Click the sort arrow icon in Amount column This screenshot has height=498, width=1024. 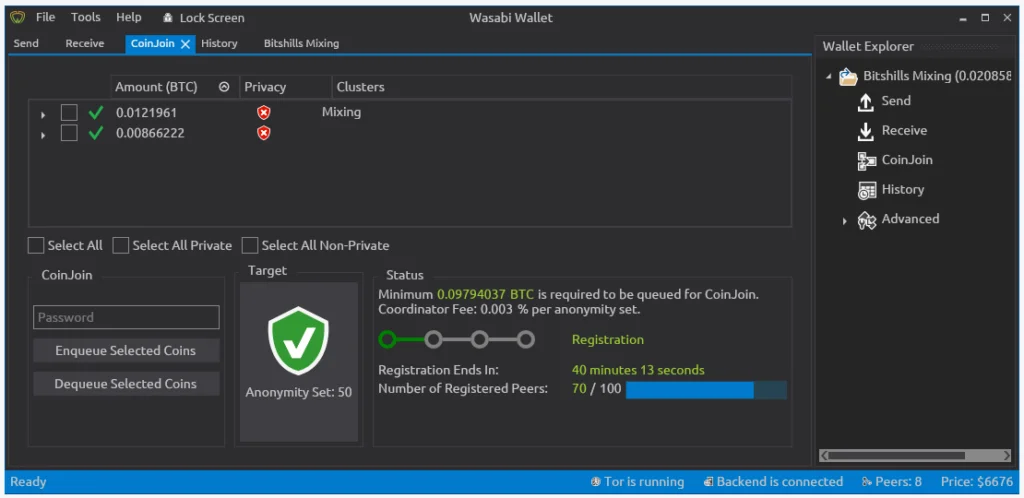click(x=224, y=87)
